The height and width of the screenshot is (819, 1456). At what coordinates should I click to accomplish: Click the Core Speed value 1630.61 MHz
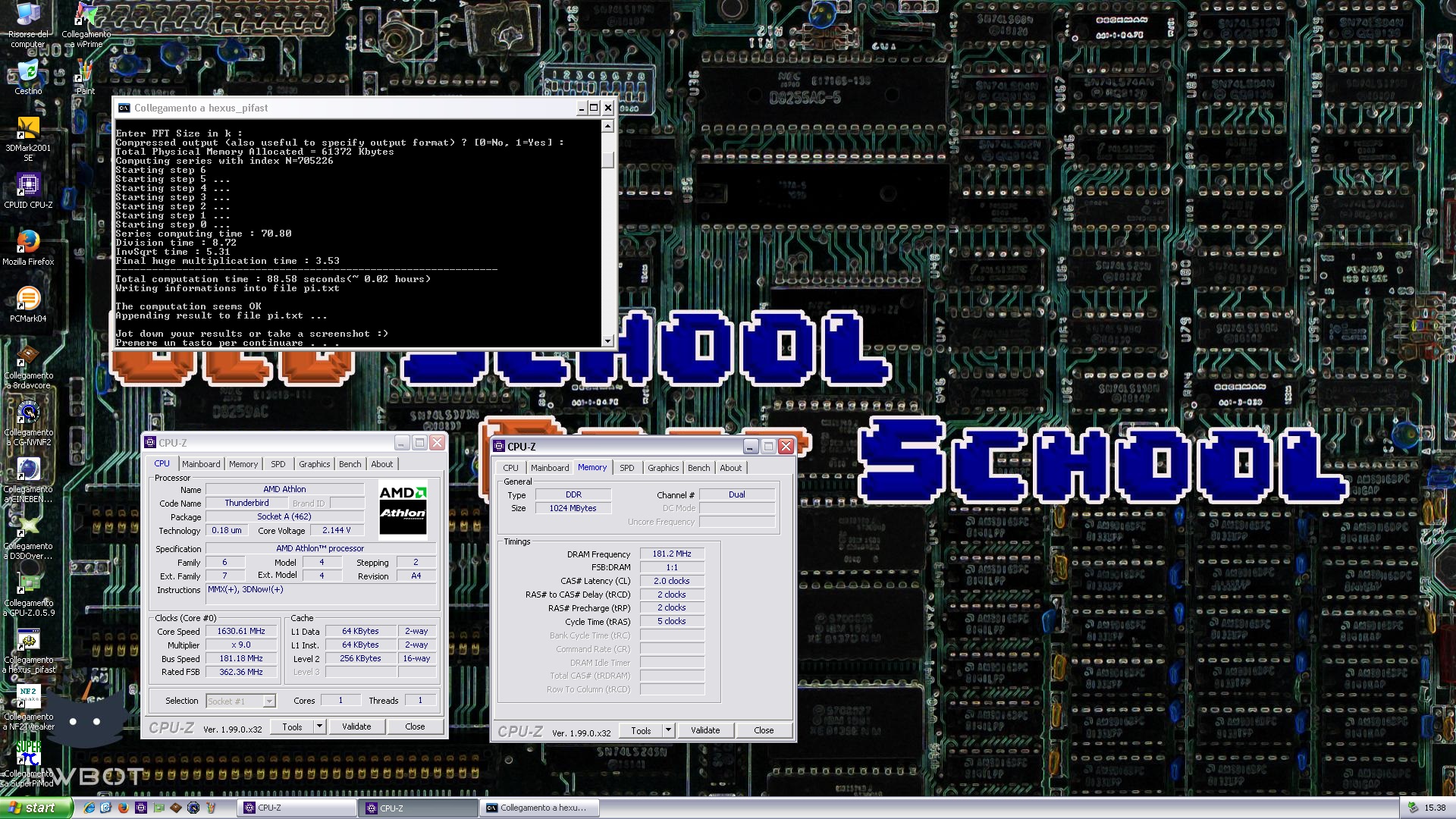click(241, 631)
